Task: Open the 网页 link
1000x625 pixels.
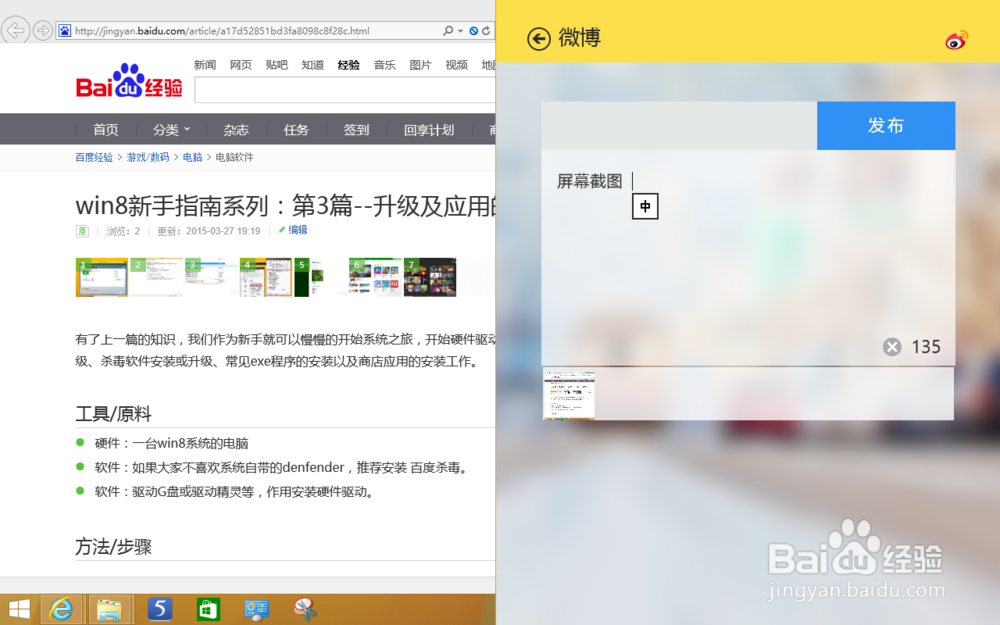Action: [241, 65]
